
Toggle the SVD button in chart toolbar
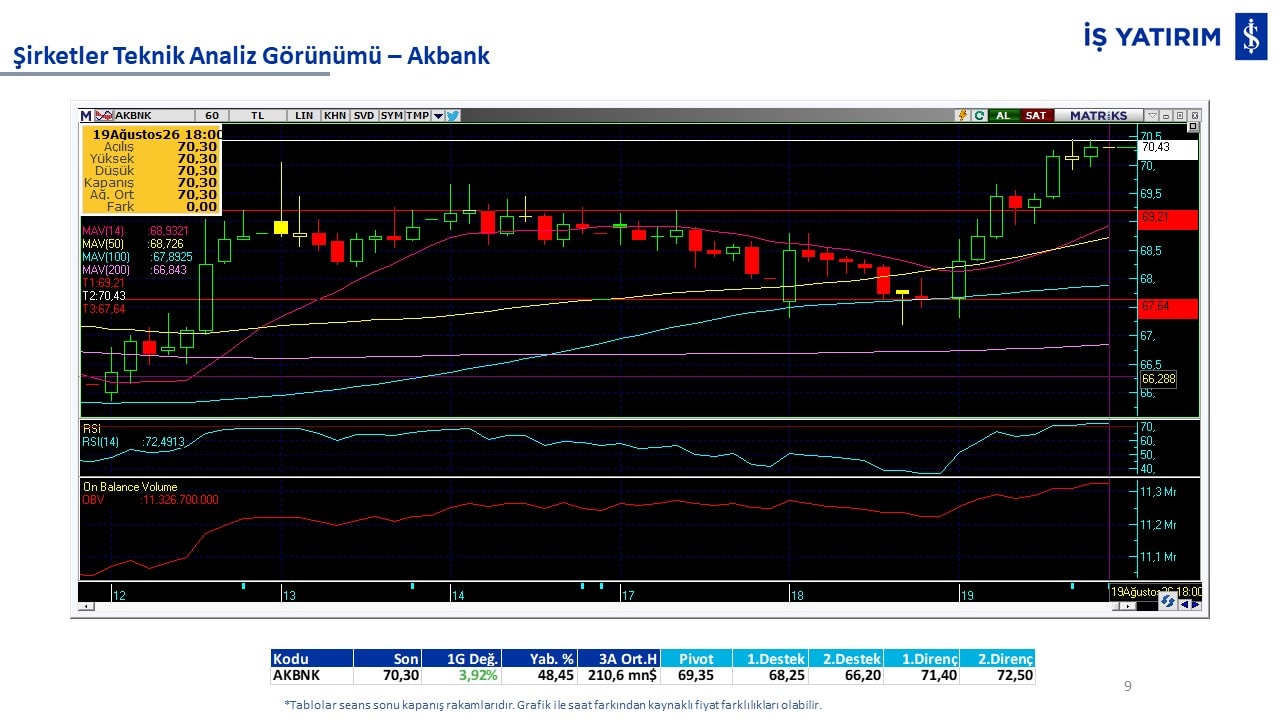[364, 115]
